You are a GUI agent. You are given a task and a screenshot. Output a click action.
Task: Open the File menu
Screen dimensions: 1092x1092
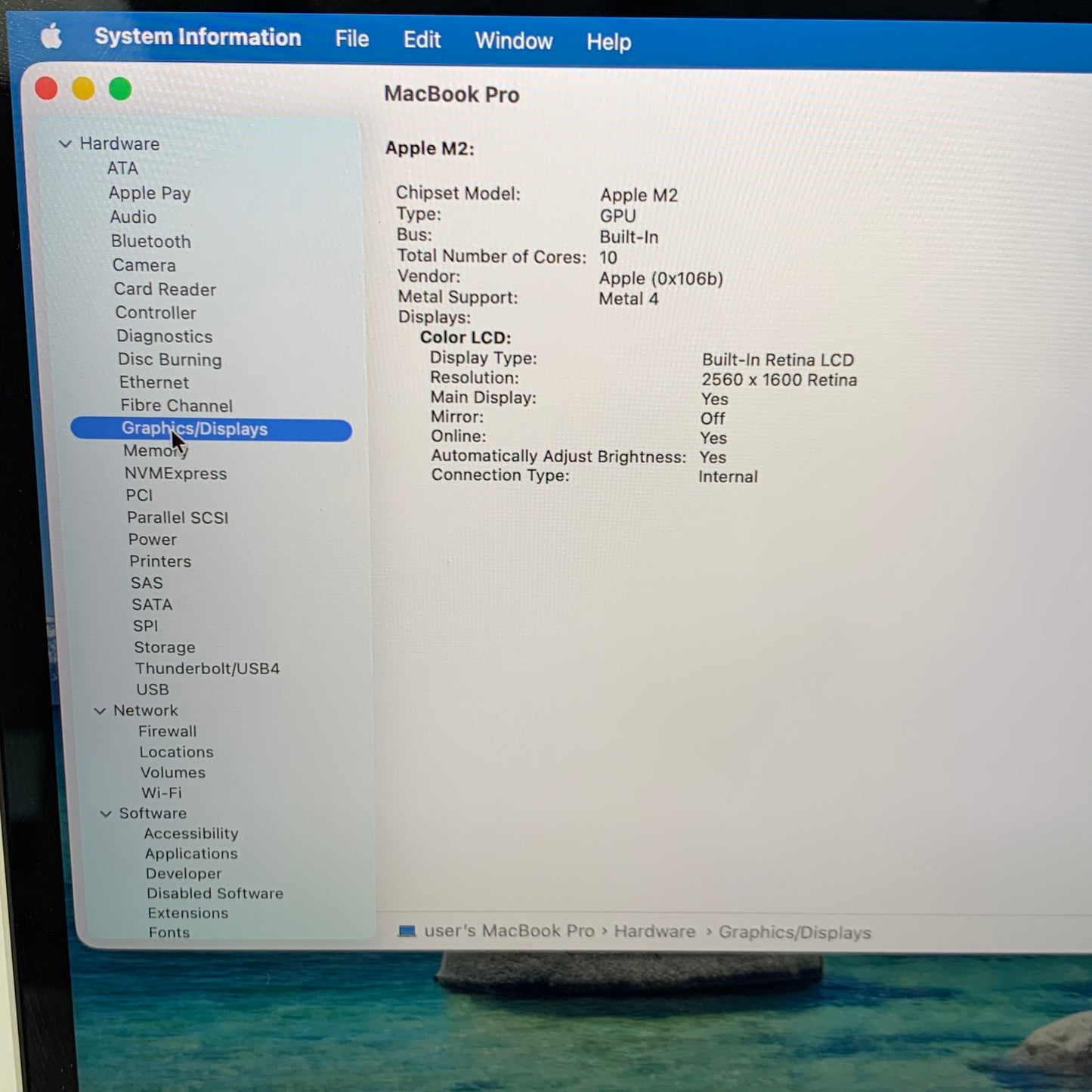click(x=351, y=39)
